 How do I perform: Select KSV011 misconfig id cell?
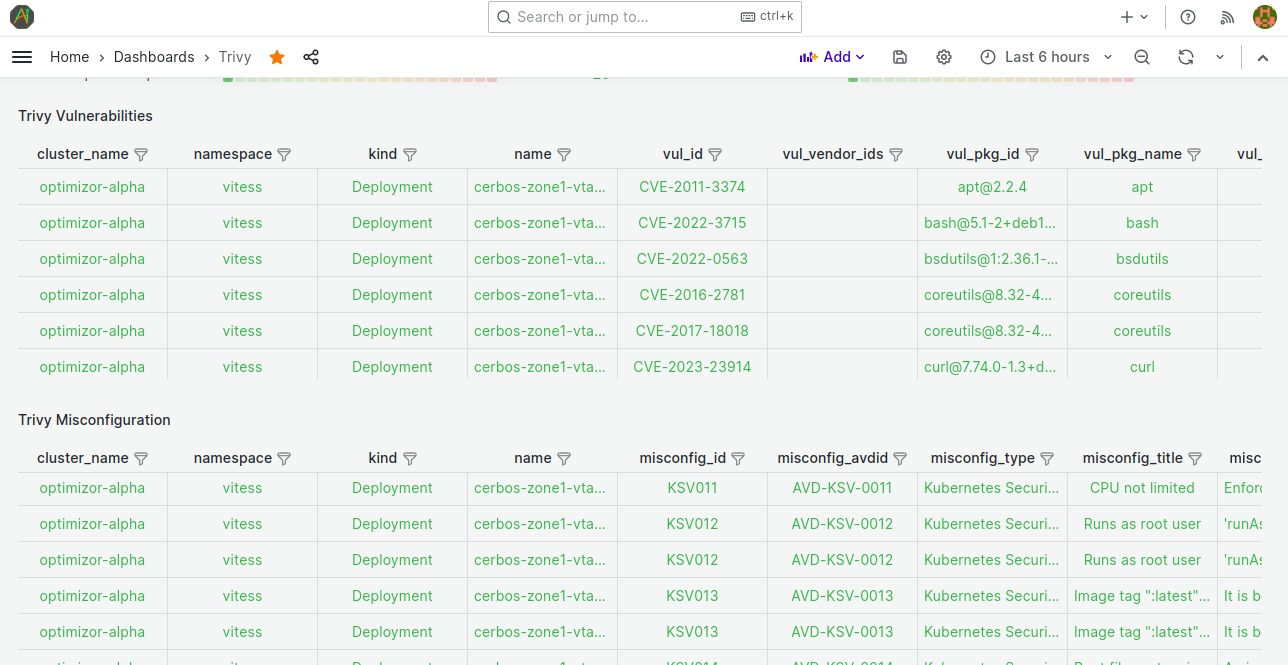coord(692,488)
